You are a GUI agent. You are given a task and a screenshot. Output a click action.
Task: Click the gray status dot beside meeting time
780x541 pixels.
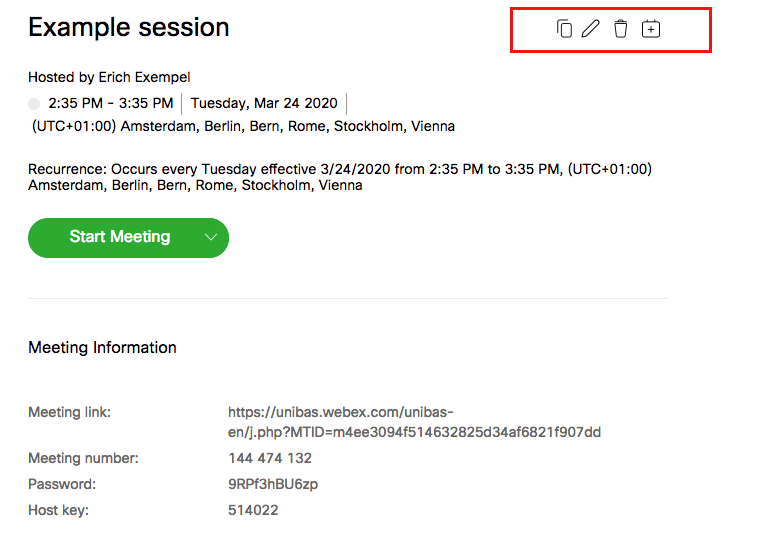tap(34, 103)
